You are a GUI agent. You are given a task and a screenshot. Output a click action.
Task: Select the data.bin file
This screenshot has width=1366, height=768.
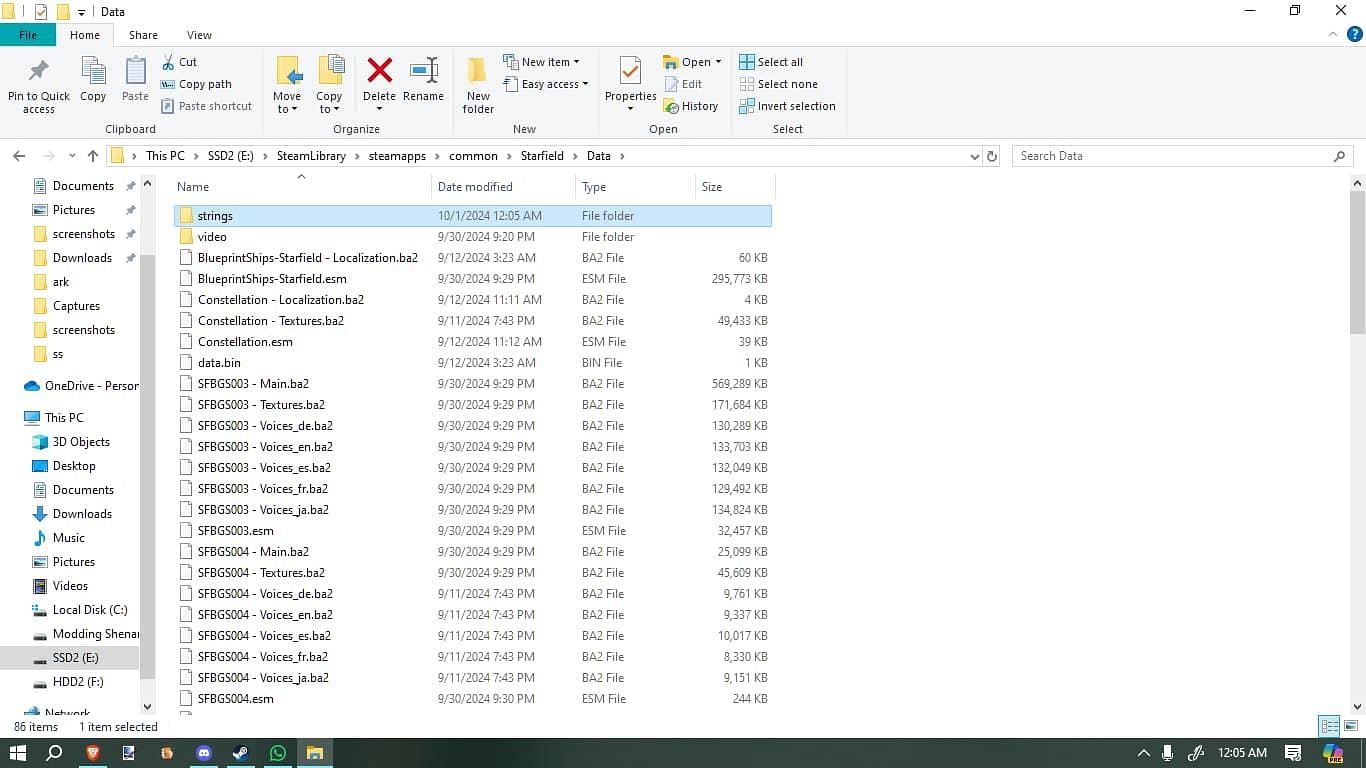pos(472,363)
